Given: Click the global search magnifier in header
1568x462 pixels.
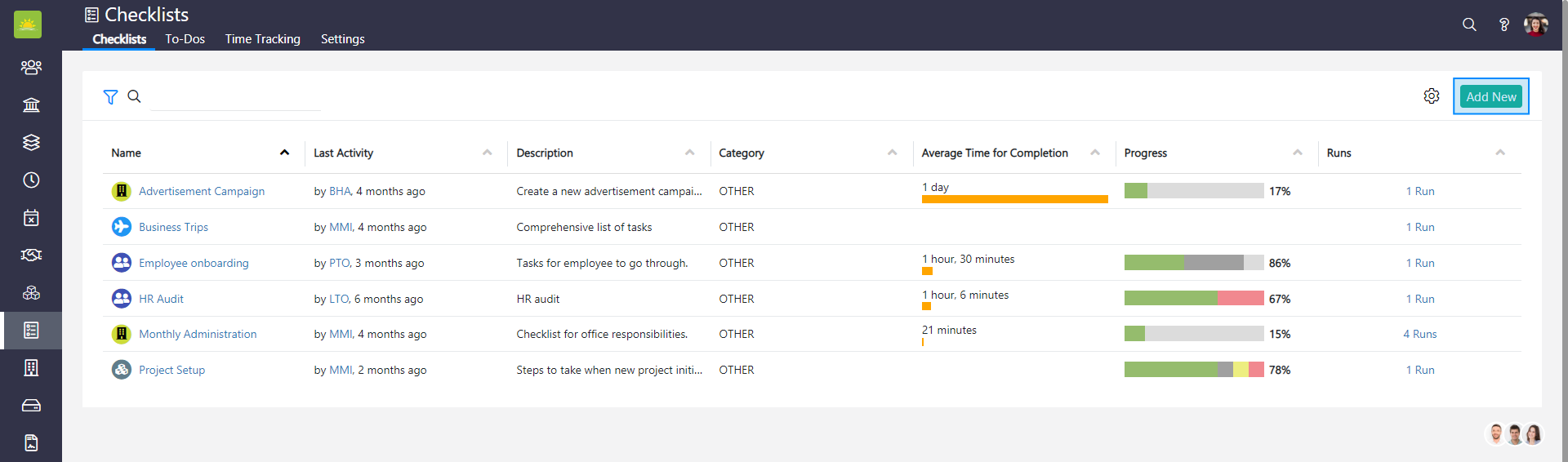Looking at the screenshot, I should (1469, 24).
